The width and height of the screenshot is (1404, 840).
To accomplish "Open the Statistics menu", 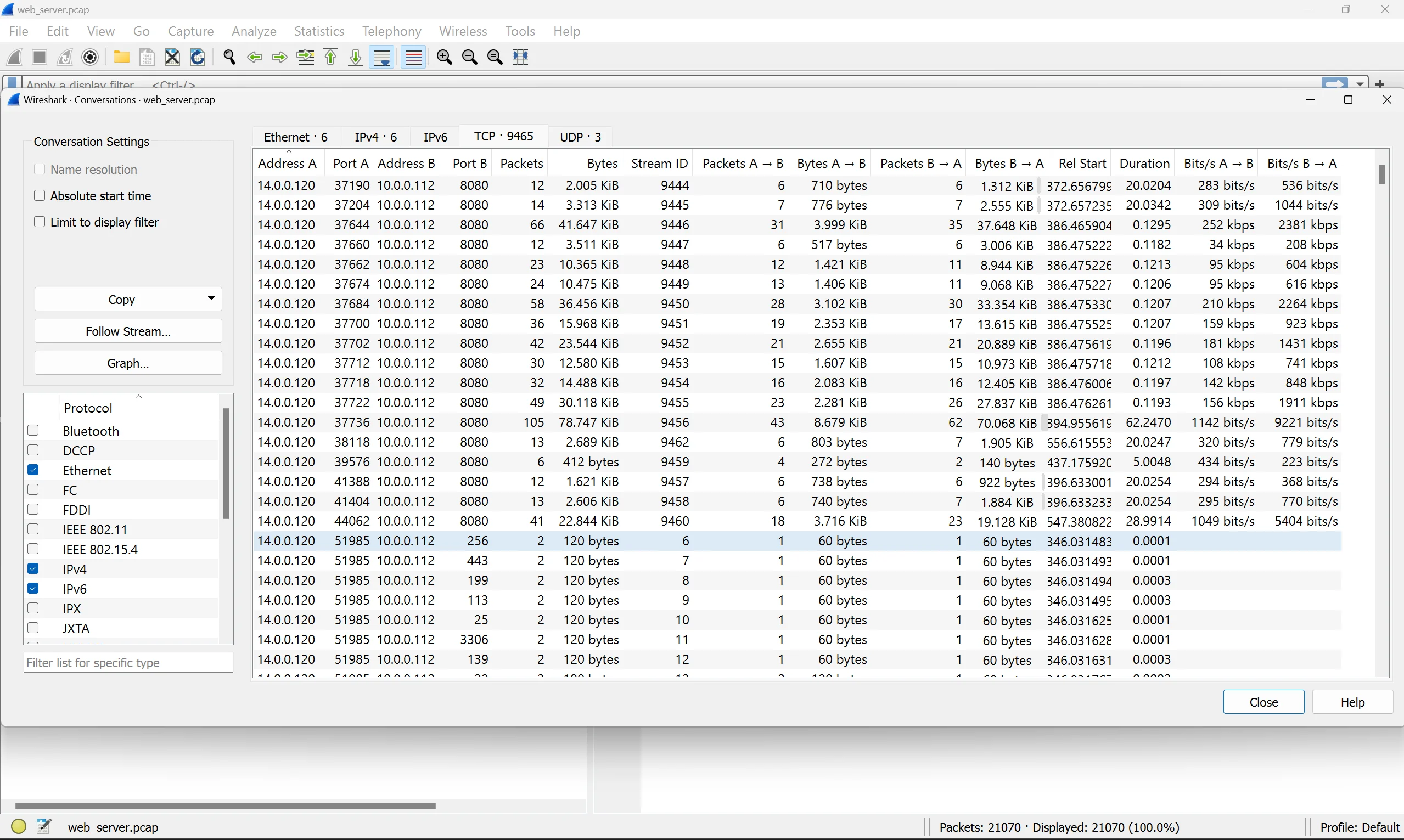I will click(319, 31).
